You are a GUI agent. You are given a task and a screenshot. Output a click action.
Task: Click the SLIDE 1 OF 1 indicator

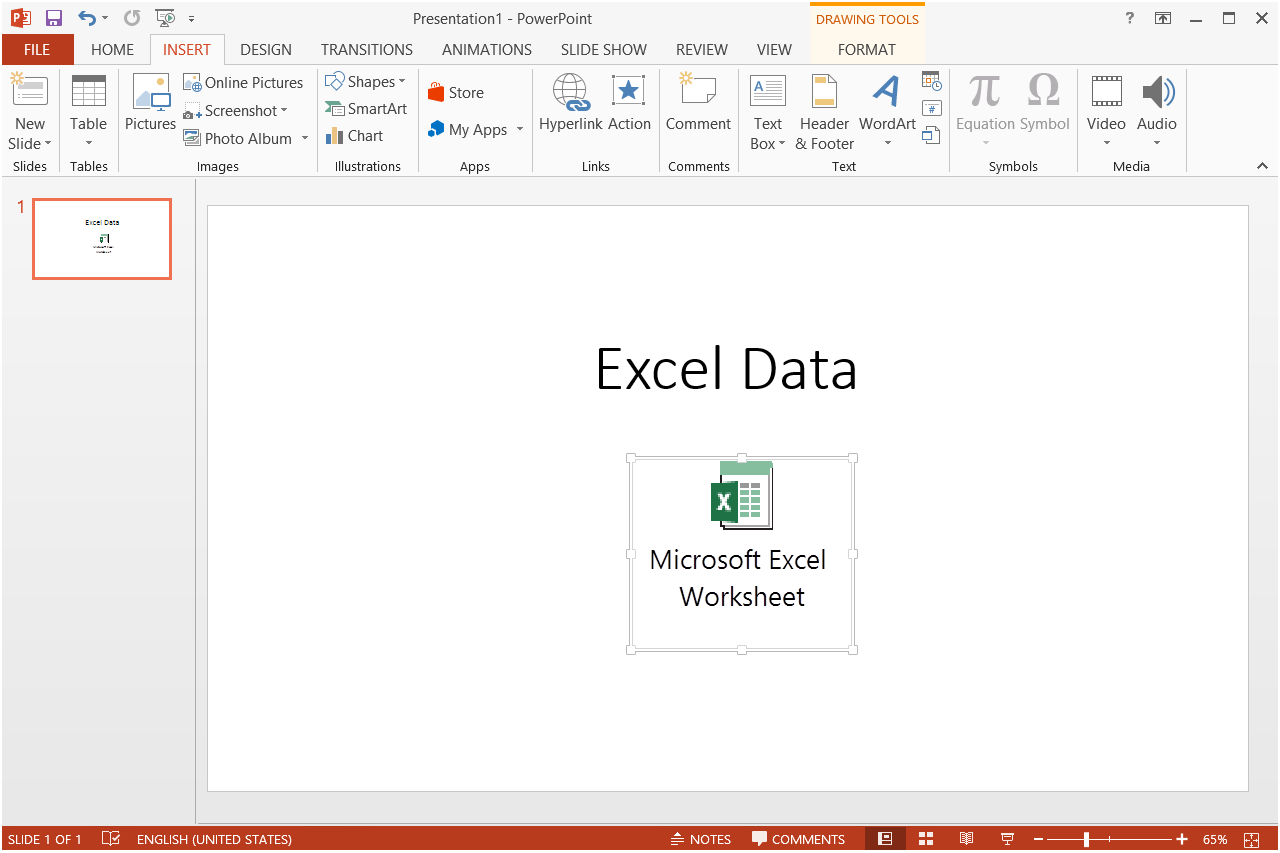(x=45, y=839)
